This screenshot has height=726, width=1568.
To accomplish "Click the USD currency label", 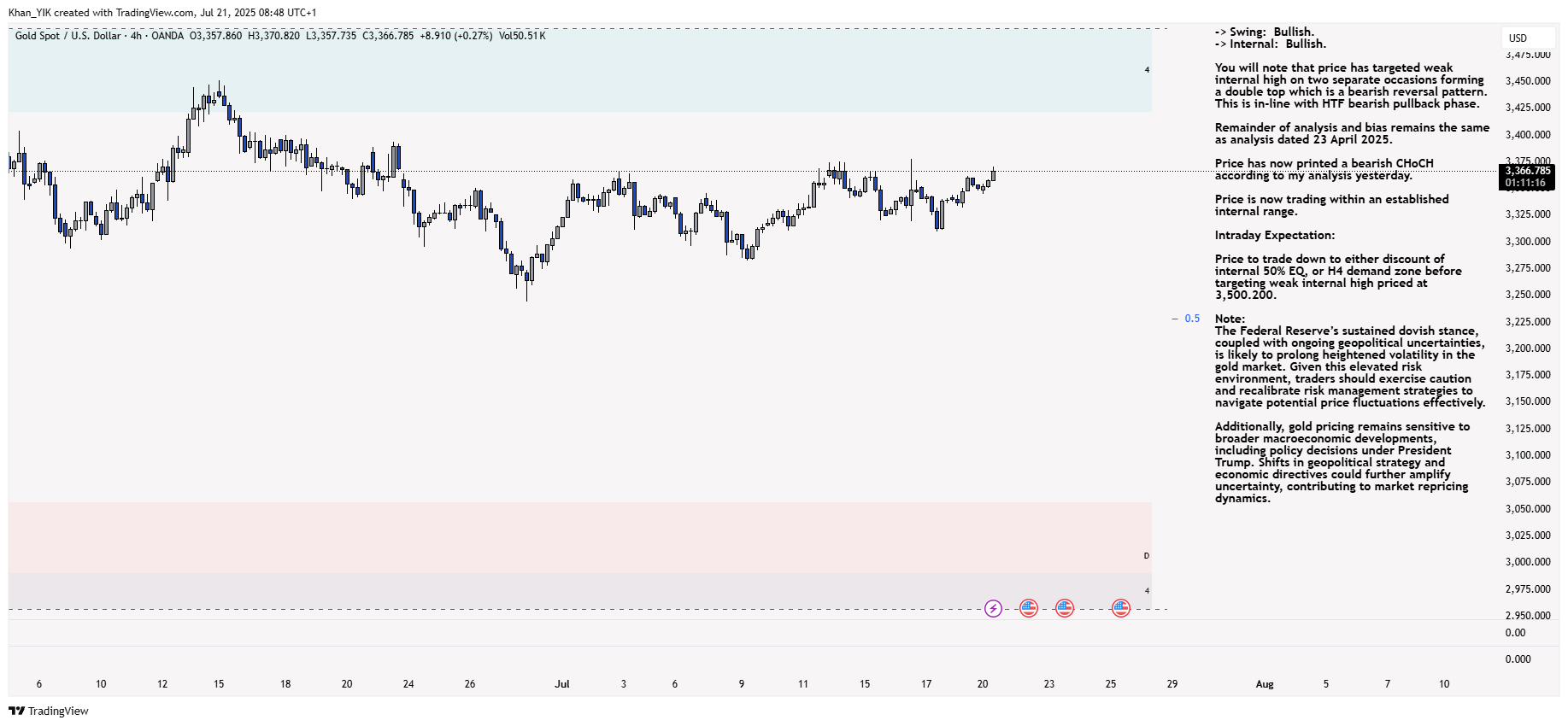I will 1518,38.
